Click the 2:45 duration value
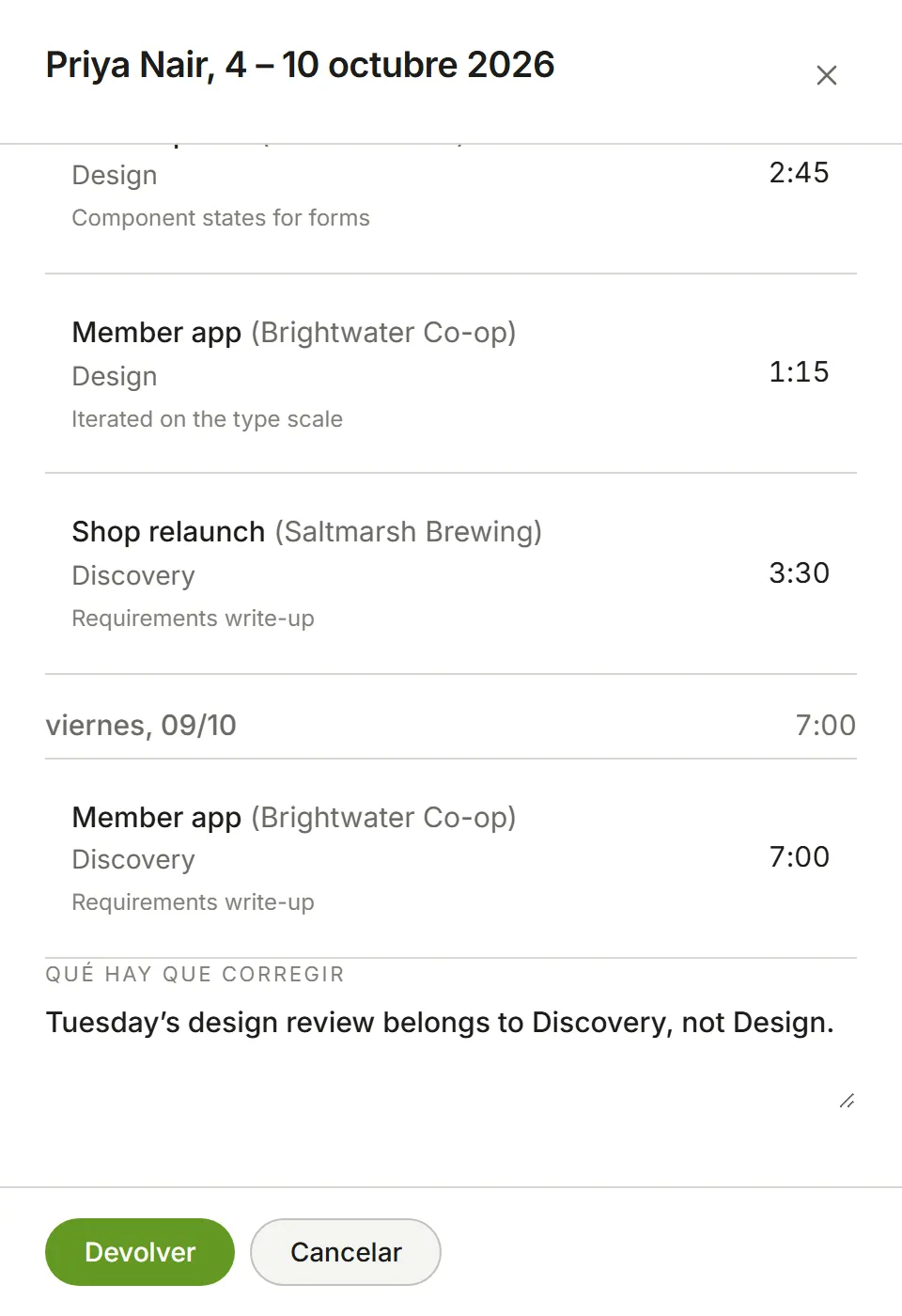 [799, 173]
